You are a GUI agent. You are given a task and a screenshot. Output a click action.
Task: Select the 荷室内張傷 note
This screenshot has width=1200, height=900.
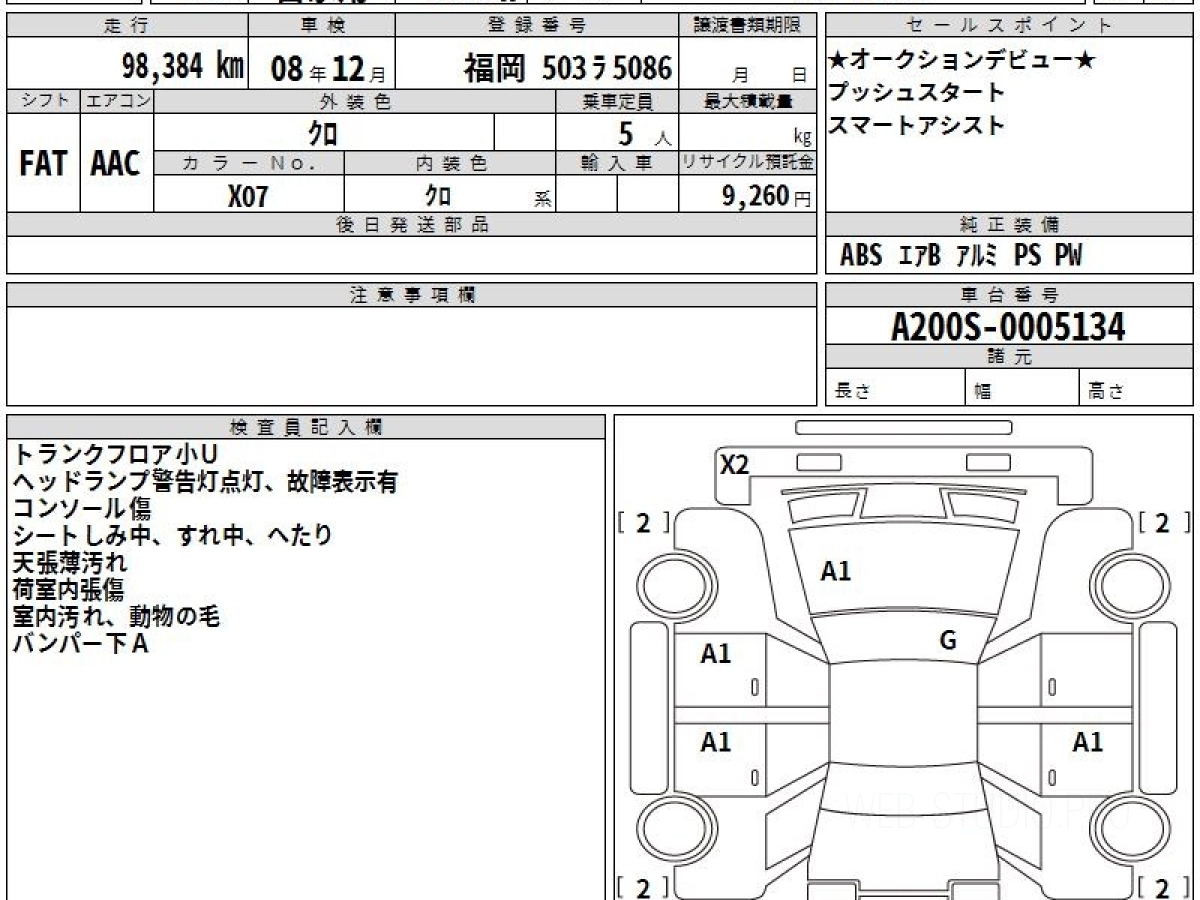[x=69, y=590]
